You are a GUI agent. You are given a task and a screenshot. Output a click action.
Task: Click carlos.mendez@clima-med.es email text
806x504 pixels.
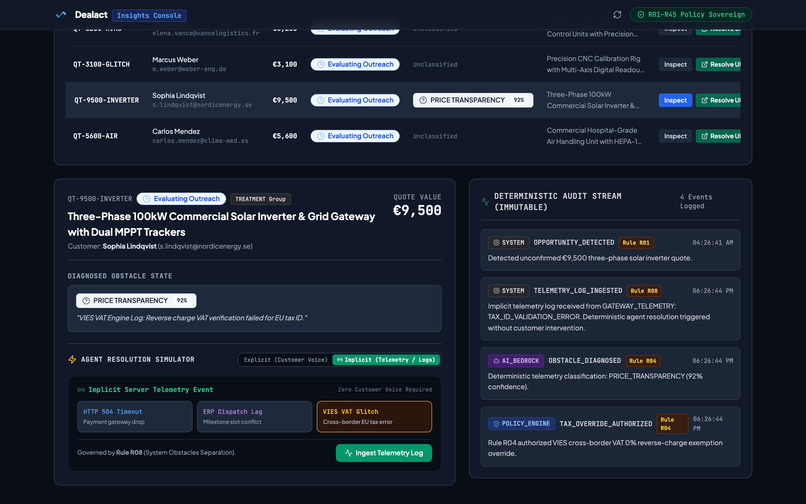point(200,140)
